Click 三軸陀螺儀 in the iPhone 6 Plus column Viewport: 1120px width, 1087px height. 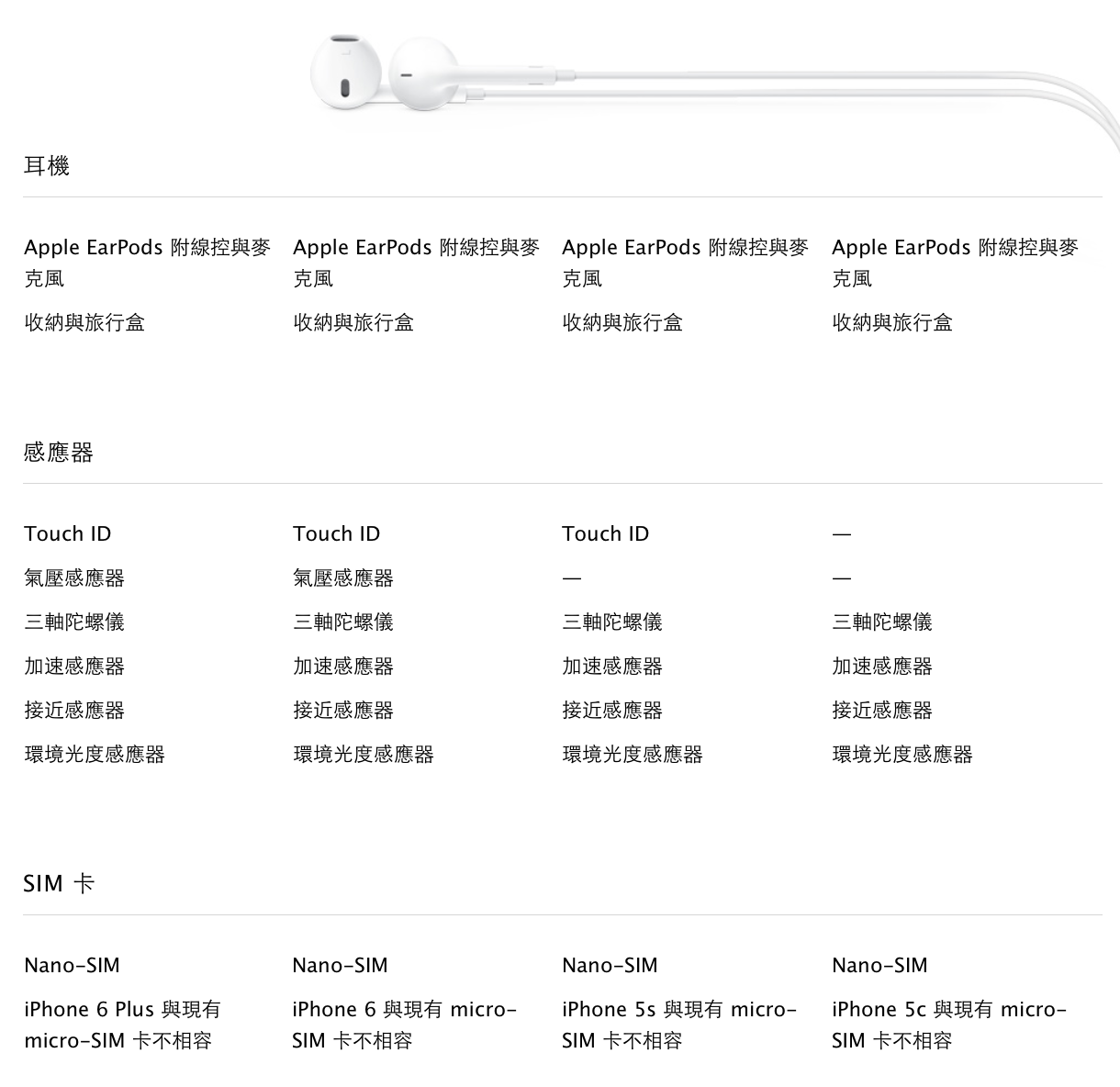[74, 622]
